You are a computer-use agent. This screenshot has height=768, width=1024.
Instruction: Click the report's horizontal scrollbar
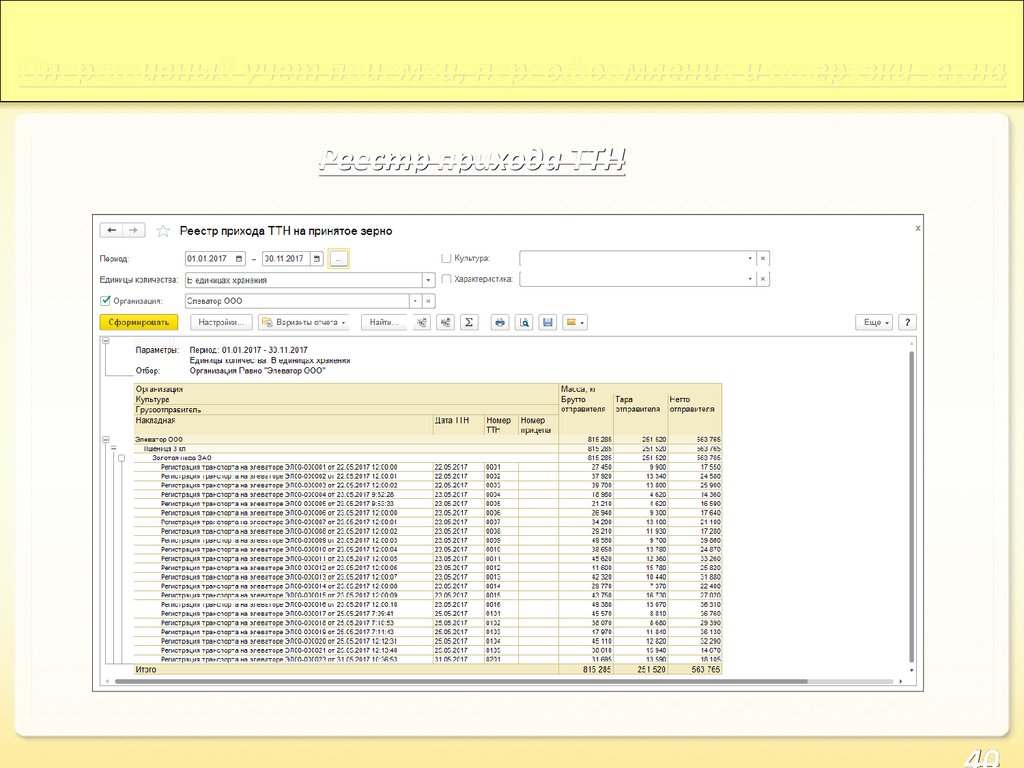[x=460, y=682]
